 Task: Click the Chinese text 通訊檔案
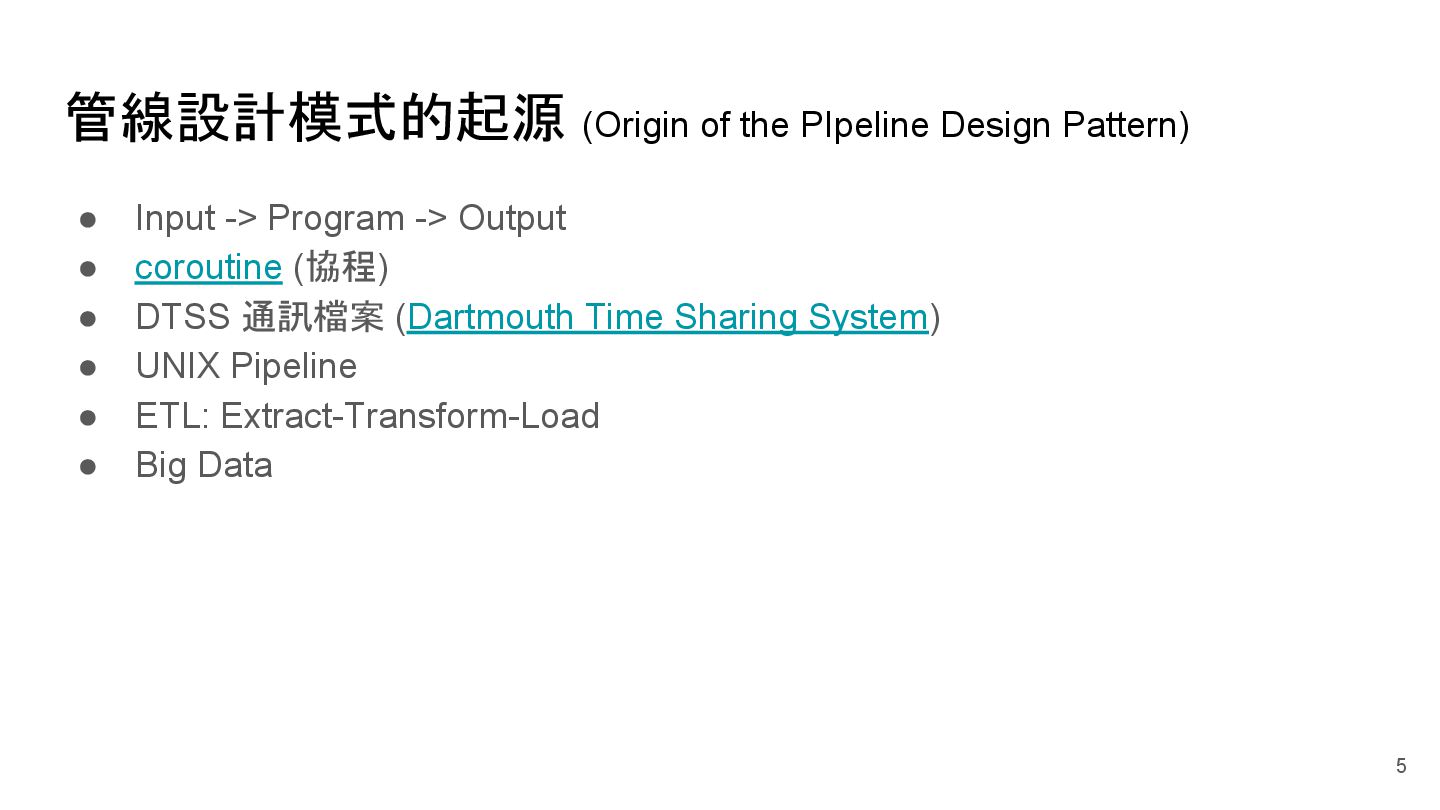coord(313,317)
